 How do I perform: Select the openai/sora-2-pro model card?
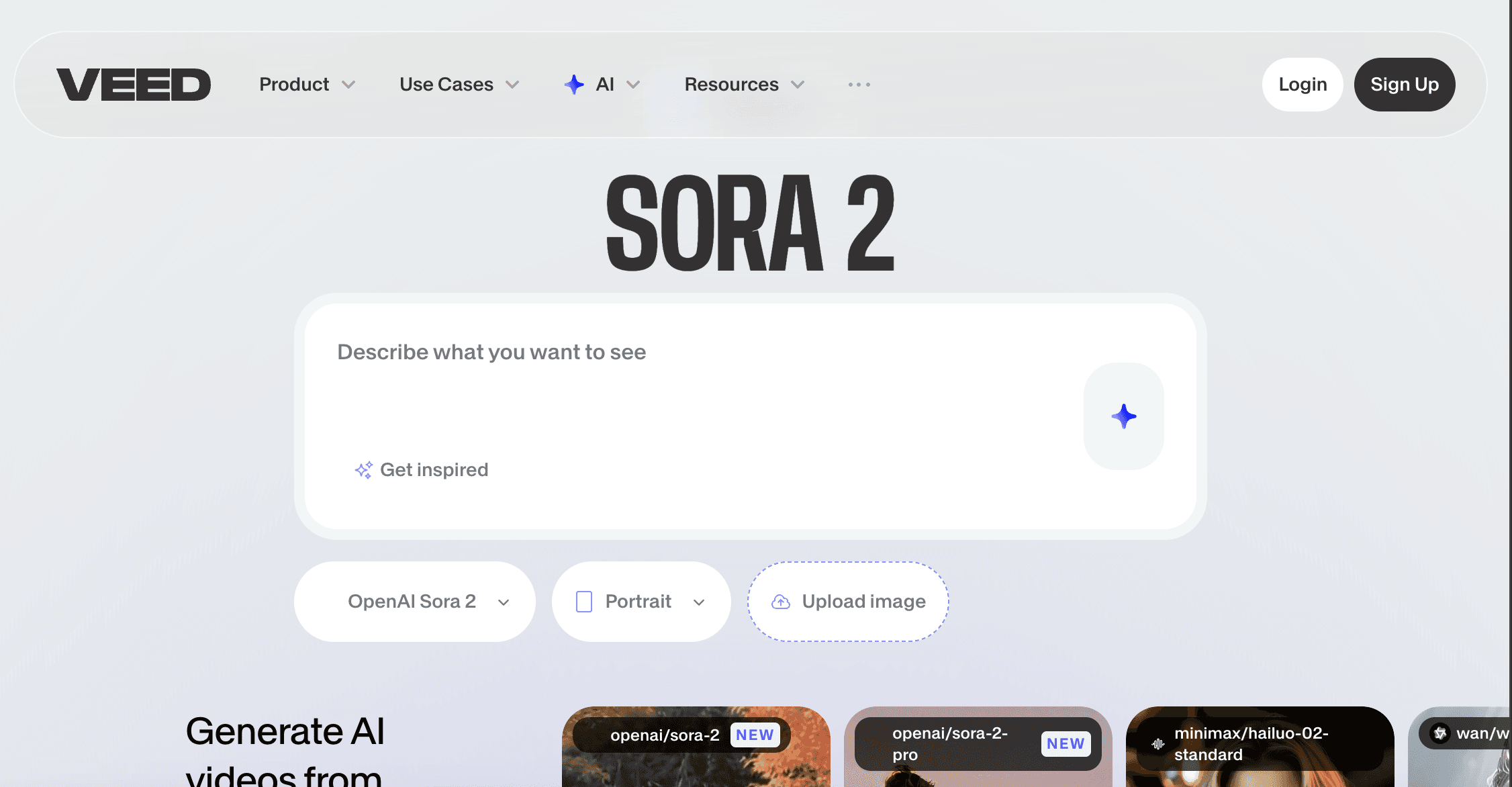[978, 746]
